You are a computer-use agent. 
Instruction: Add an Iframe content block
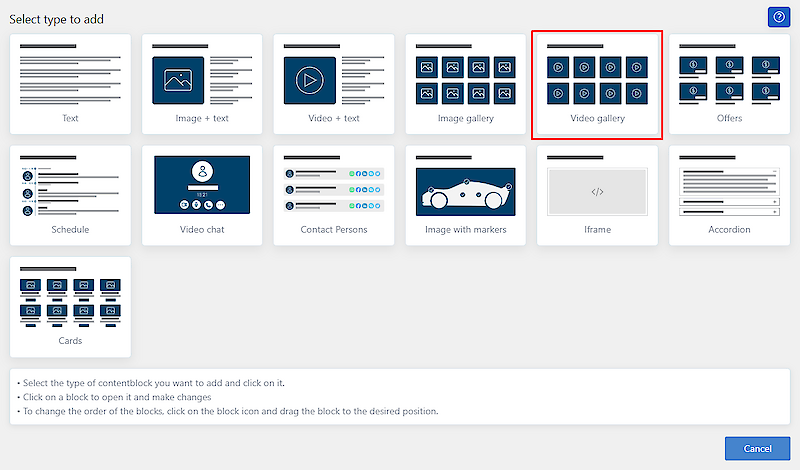click(597, 195)
